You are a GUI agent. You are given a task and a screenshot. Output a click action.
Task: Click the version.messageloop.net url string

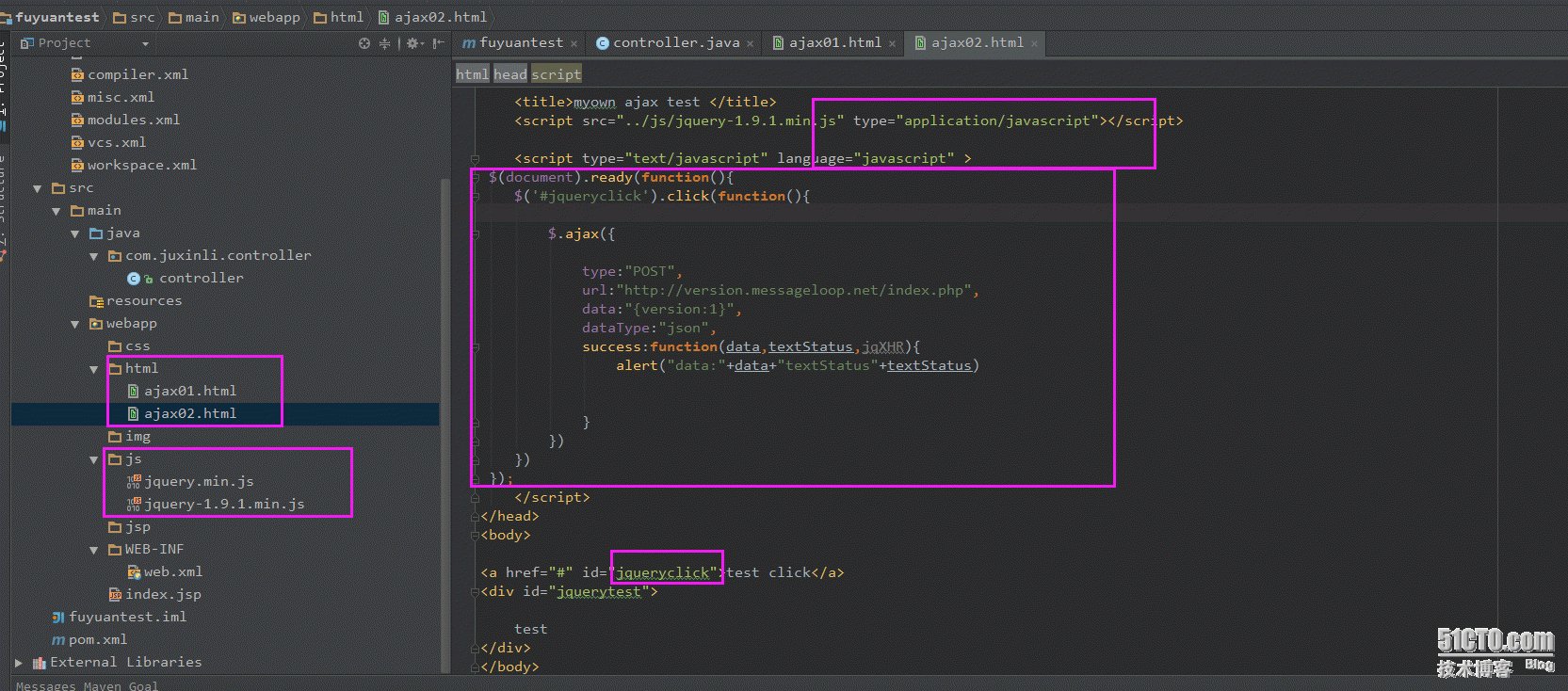pos(795,290)
